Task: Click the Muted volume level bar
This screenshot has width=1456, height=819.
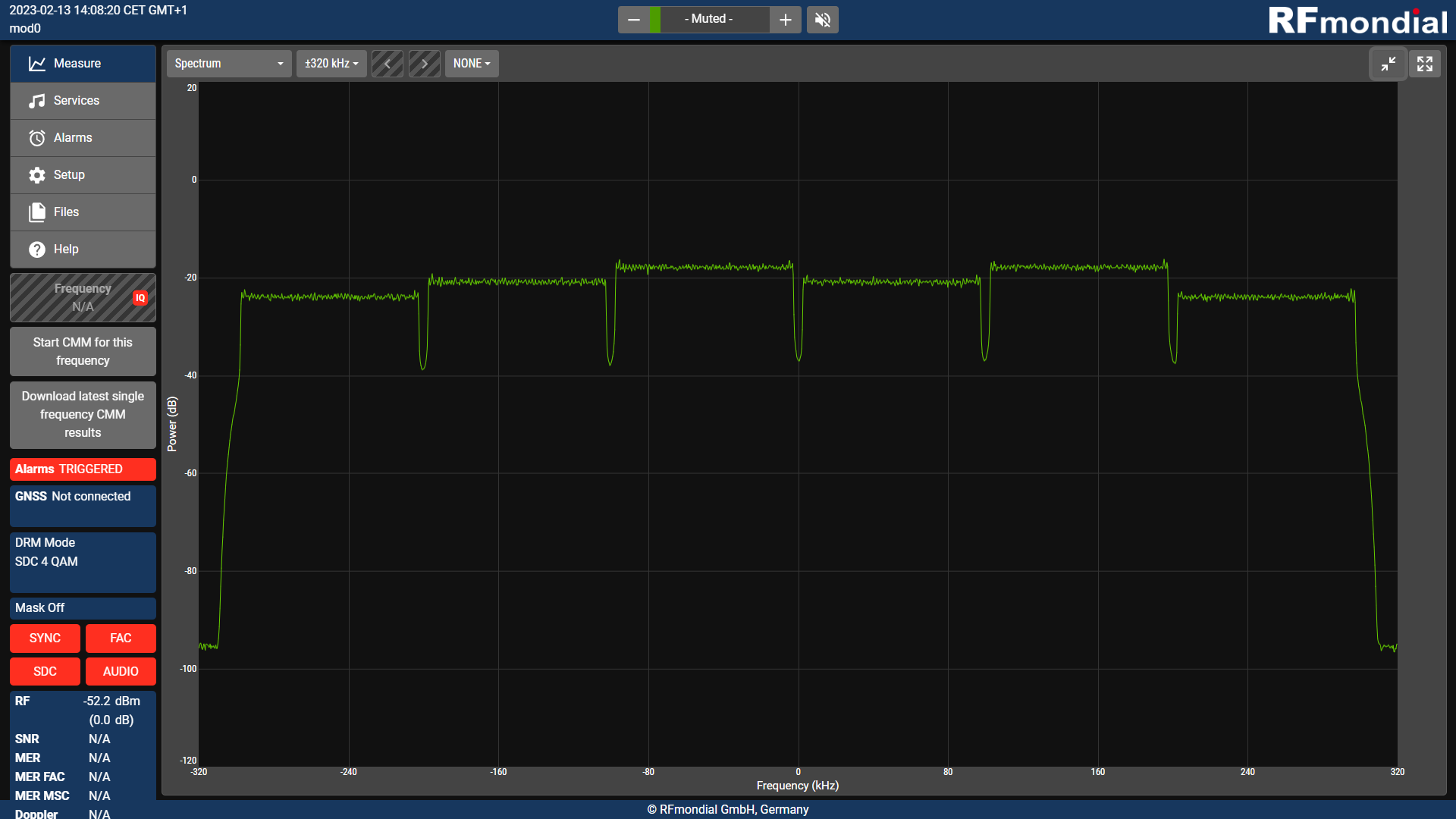Action: pos(709,20)
